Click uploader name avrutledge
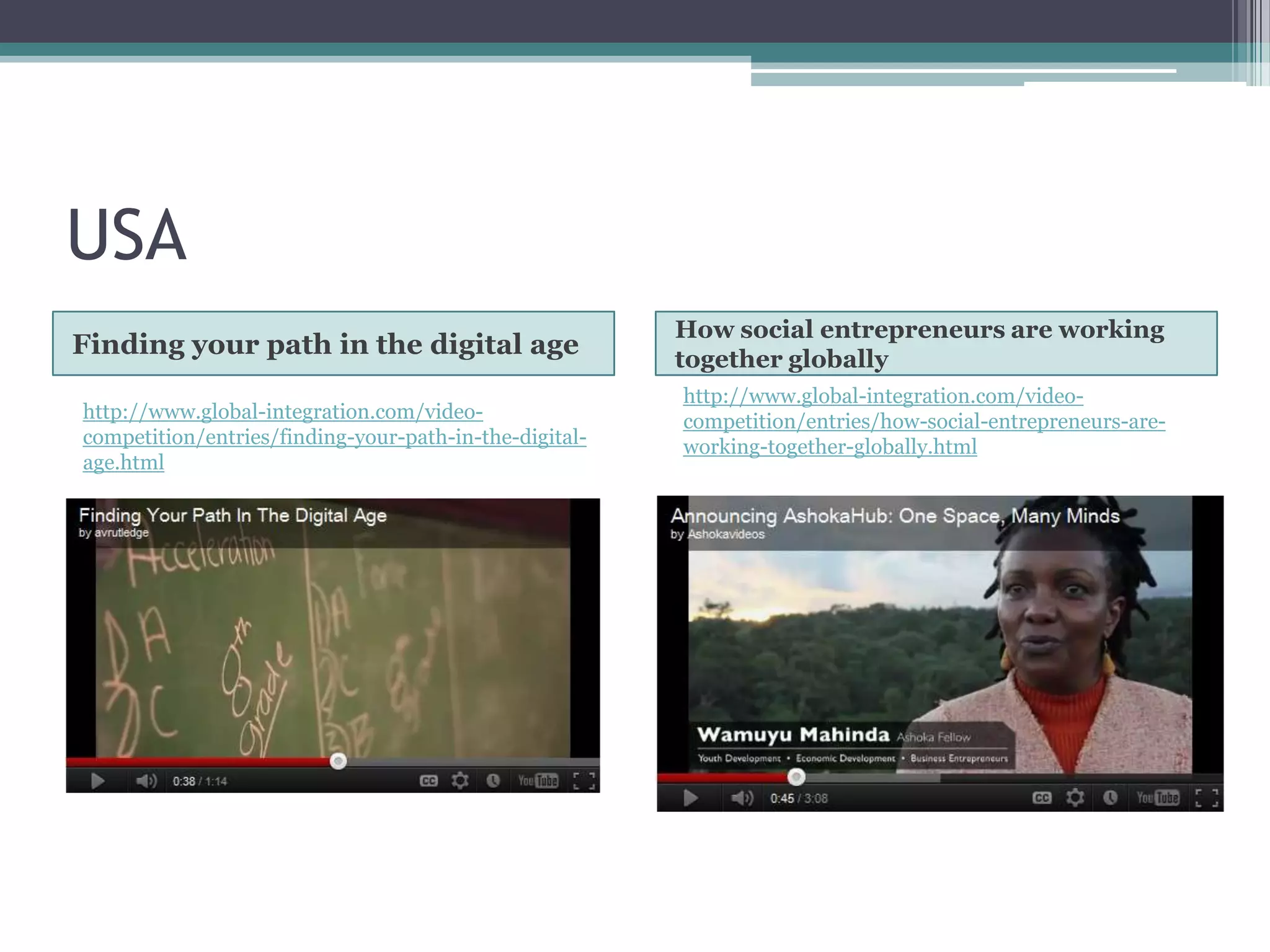1270x952 pixels. tap(122, 532)
